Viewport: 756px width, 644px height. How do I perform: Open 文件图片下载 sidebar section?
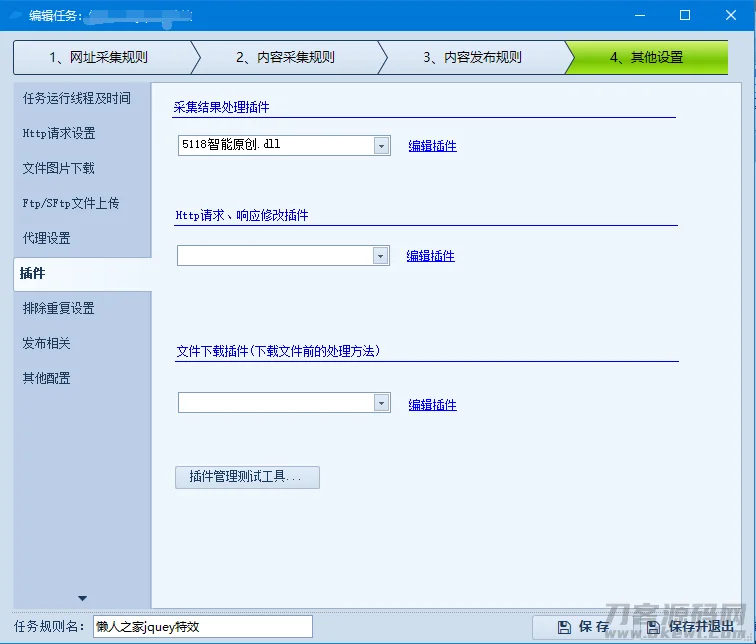pos(59,169)
